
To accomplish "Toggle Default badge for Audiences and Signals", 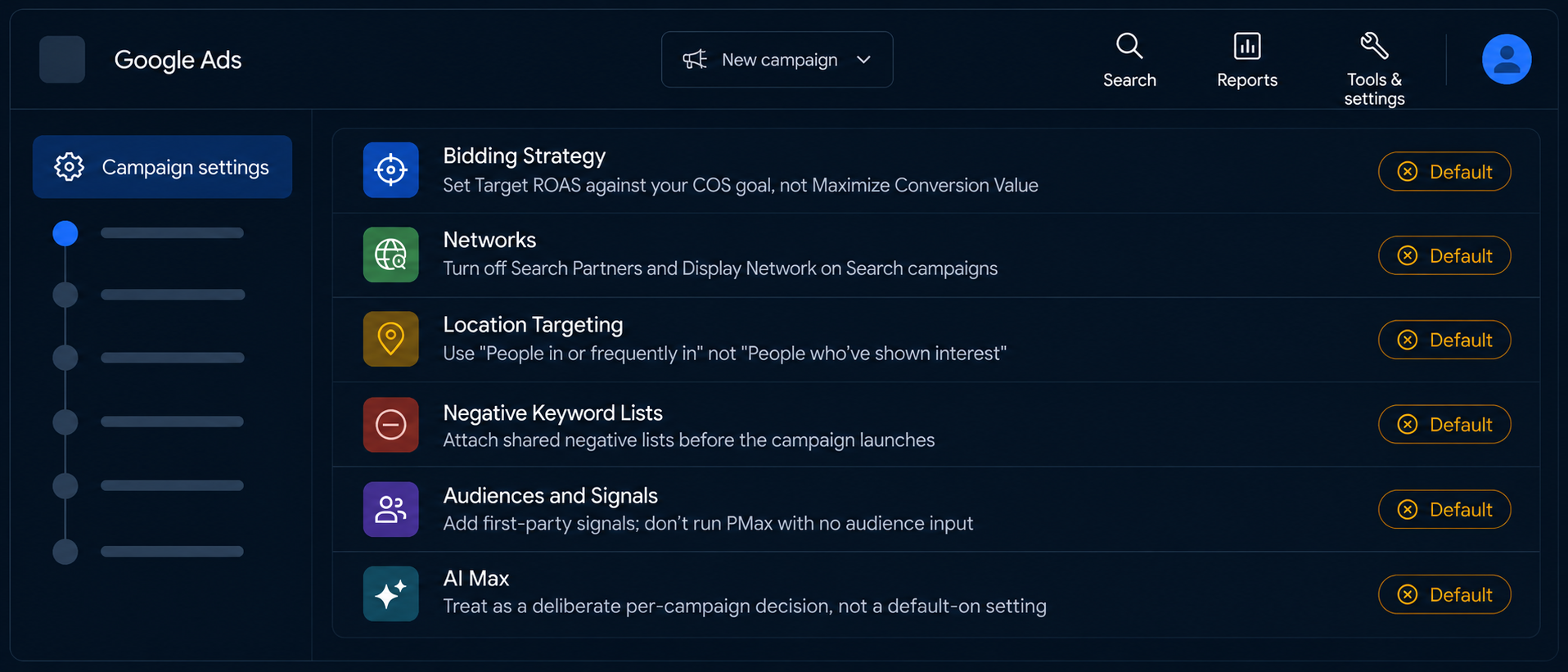I will point(1444,509).
